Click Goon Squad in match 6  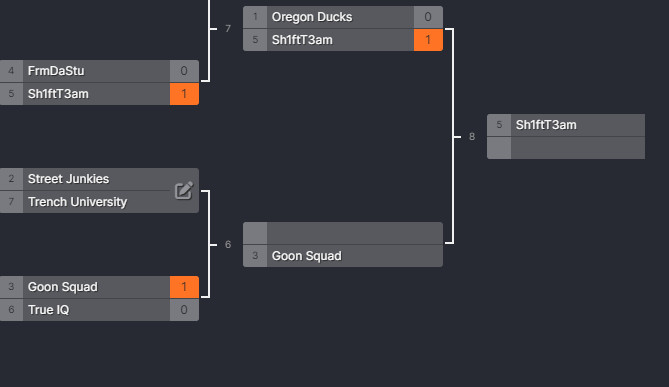coord(343,256)
